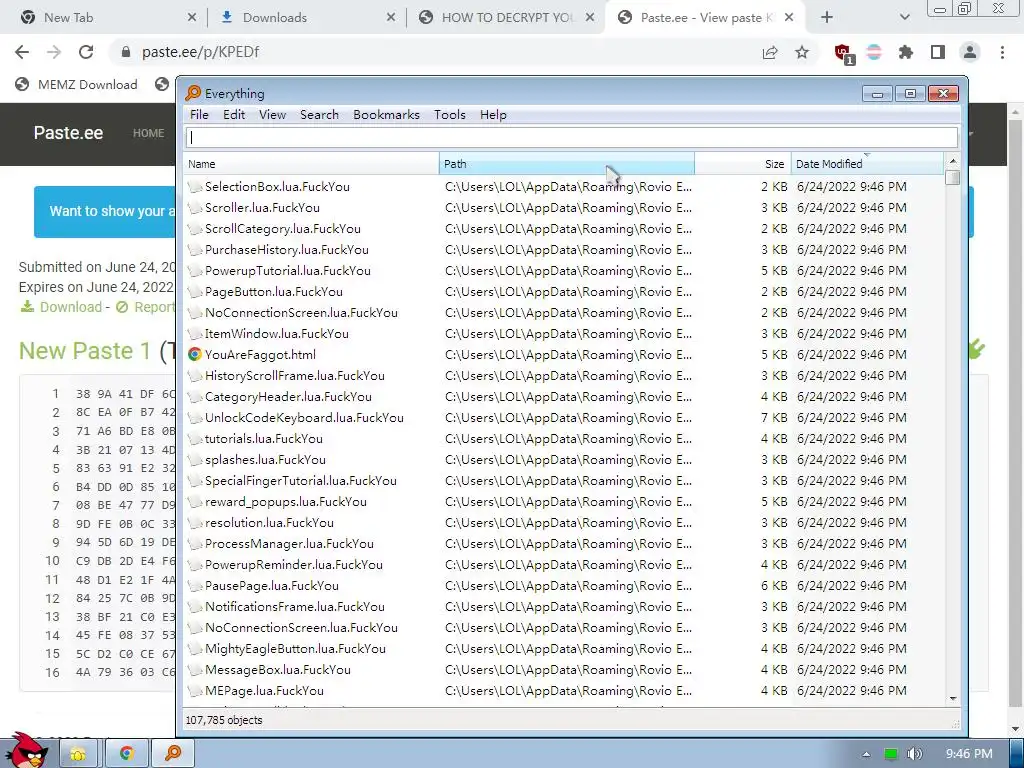The height and width of the screenshot is (768, 1024).
Task: Open the Search menu in Everything
Action: click(319, 115)
